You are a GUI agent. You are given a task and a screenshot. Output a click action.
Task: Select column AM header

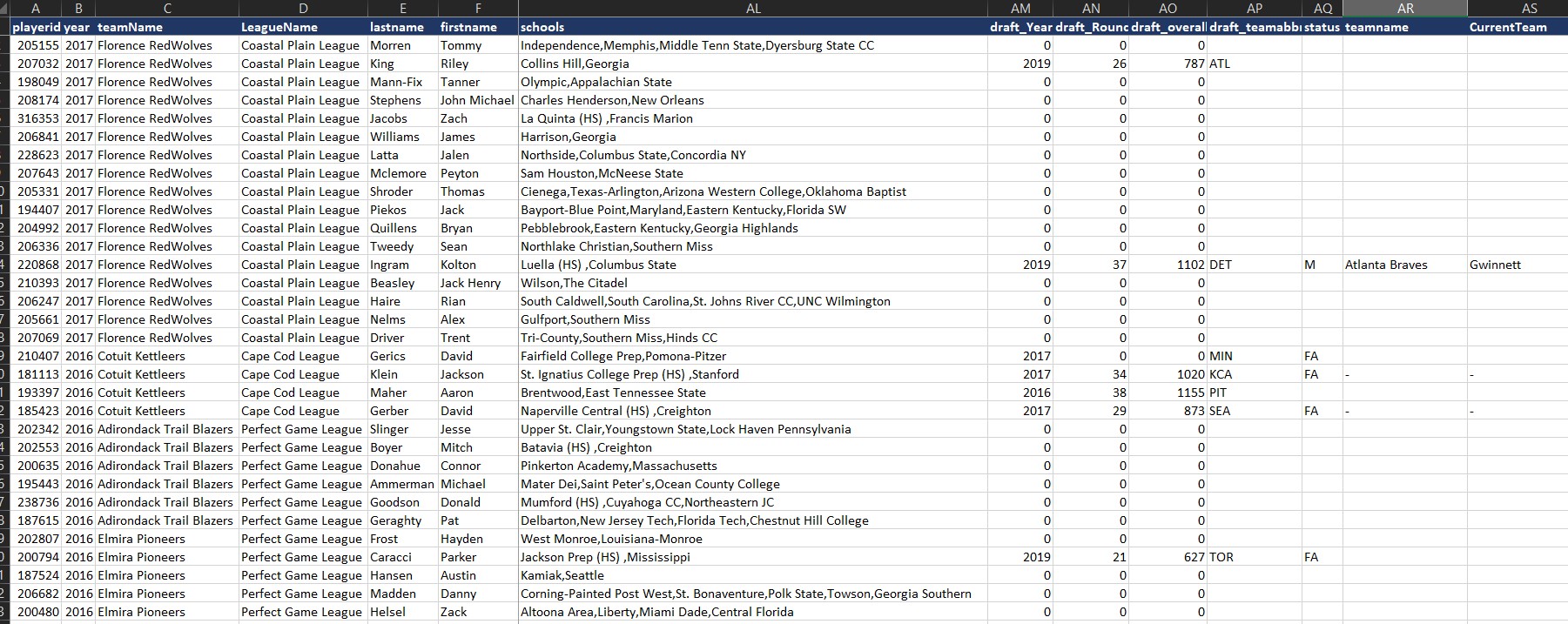[1020, 8]
